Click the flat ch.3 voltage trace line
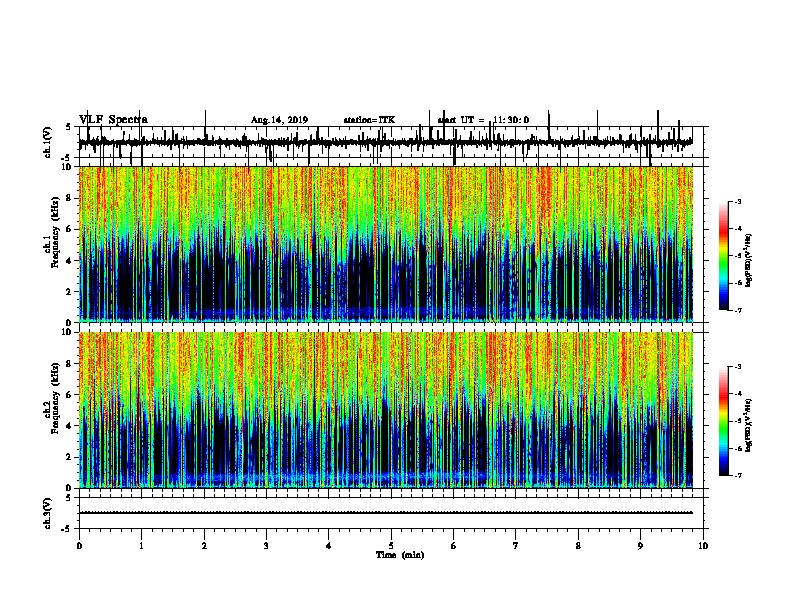Screen dimensions: 792x612 [385, 513]
